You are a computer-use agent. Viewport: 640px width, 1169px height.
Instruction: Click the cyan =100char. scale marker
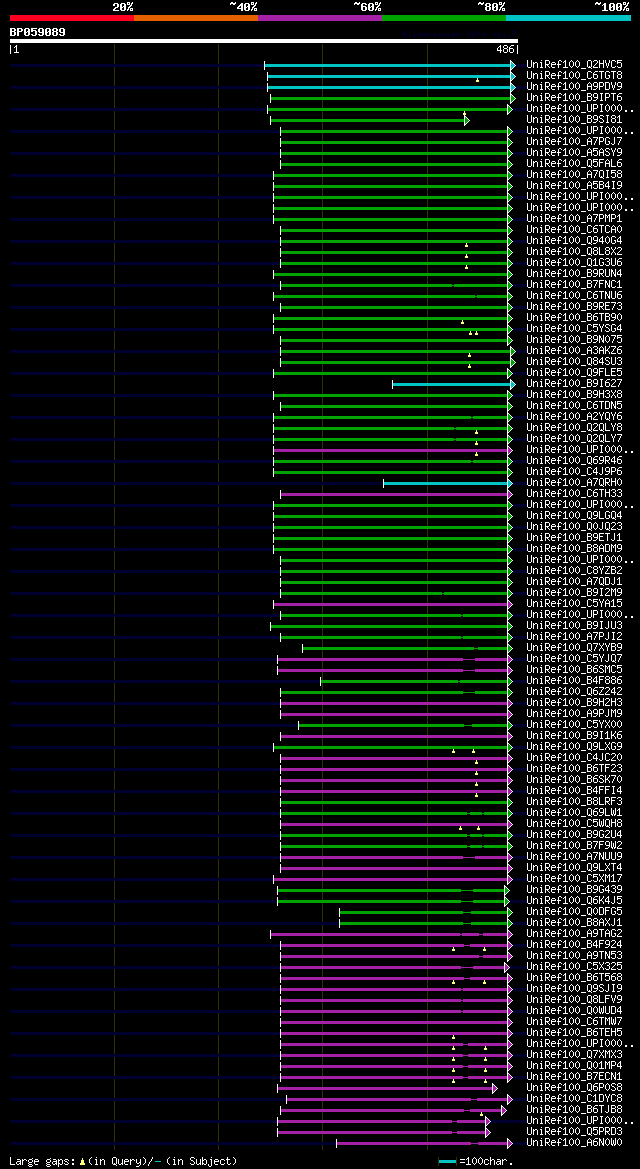[x=448, y=1162]
